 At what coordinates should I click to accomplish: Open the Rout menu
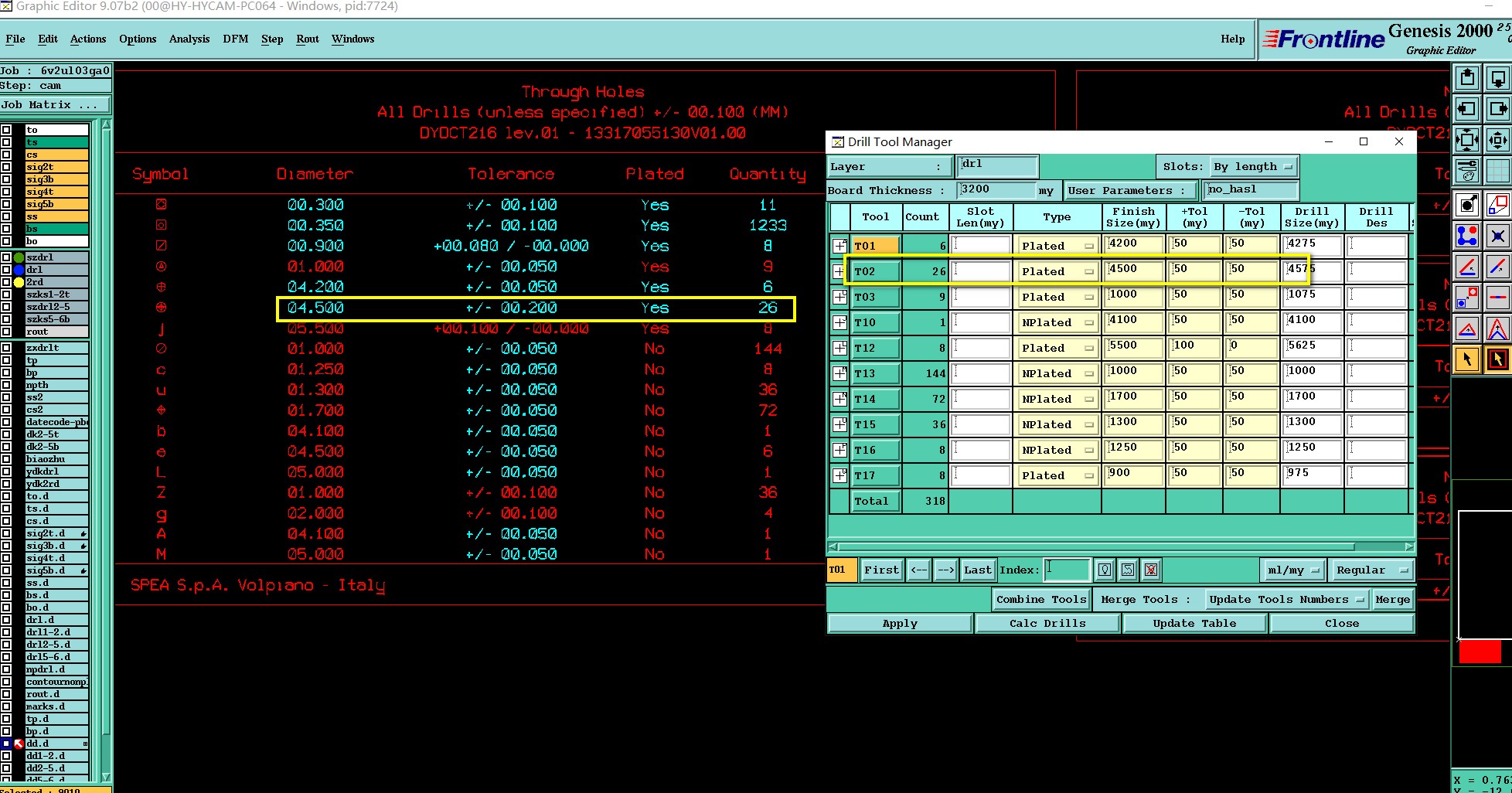[x=308, y=39]
